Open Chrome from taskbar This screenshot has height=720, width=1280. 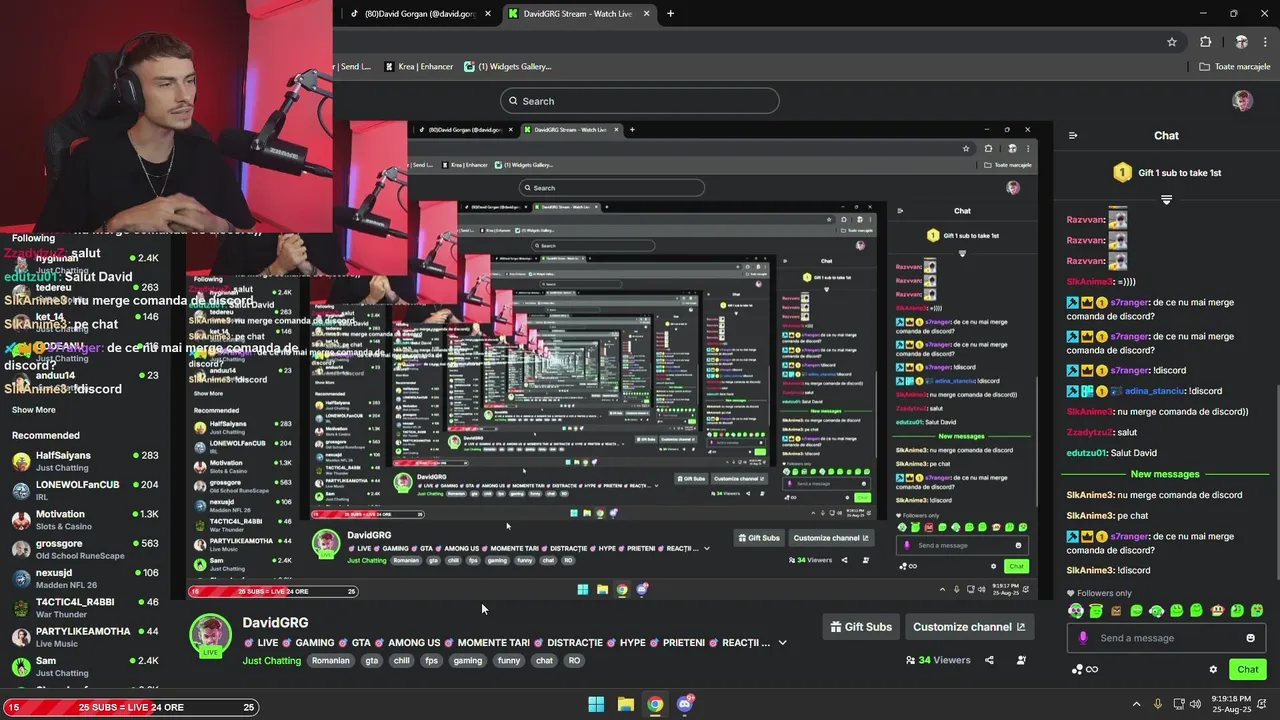click(655, 704)
